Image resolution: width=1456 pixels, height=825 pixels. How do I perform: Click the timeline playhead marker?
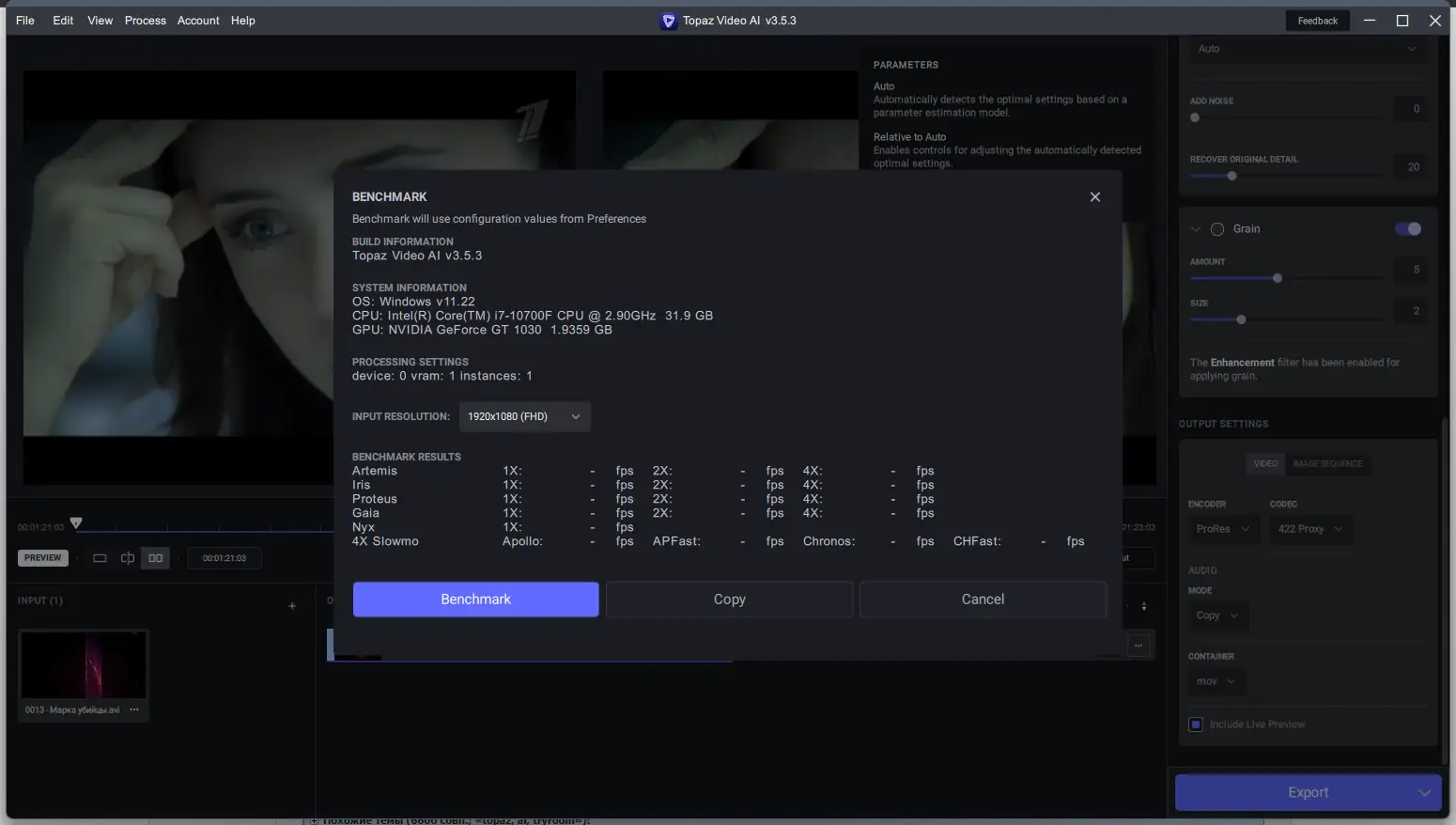76,522
